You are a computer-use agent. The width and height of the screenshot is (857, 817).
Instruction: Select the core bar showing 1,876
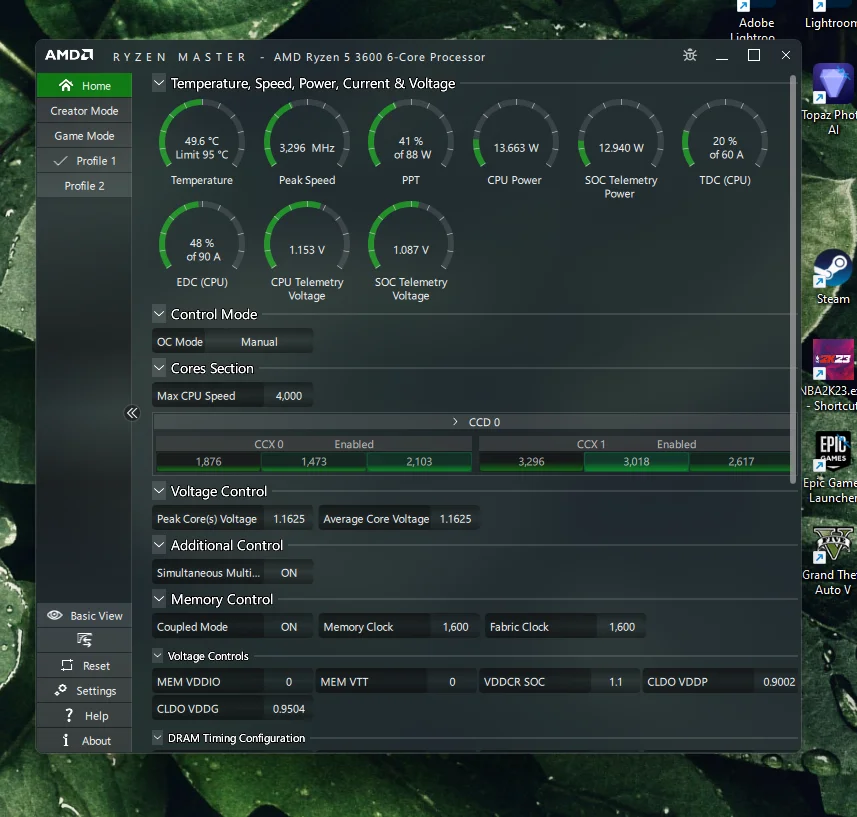[x=208, y=461]
